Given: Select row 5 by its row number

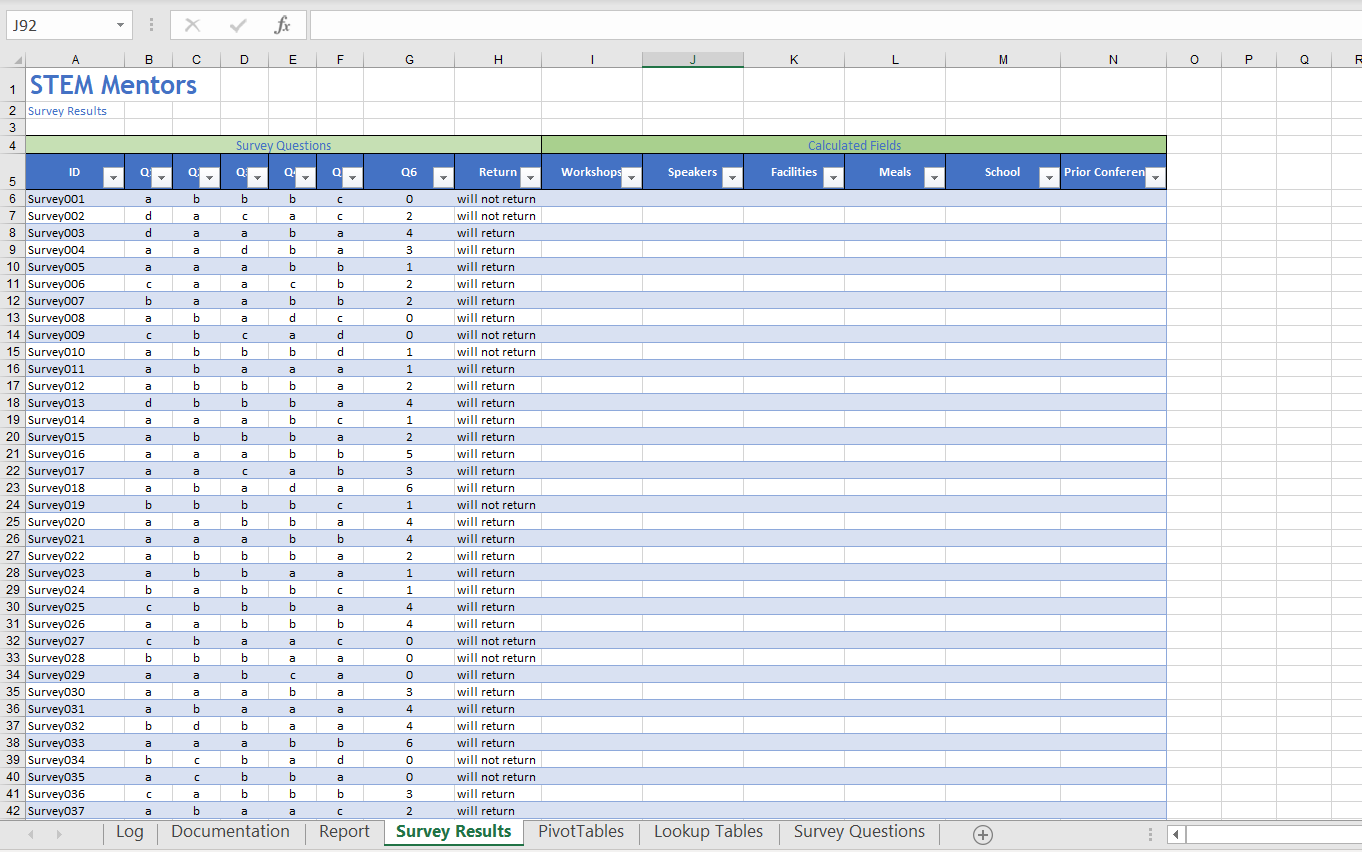Looking at the screenshot, I should click(x=12, y=172).
